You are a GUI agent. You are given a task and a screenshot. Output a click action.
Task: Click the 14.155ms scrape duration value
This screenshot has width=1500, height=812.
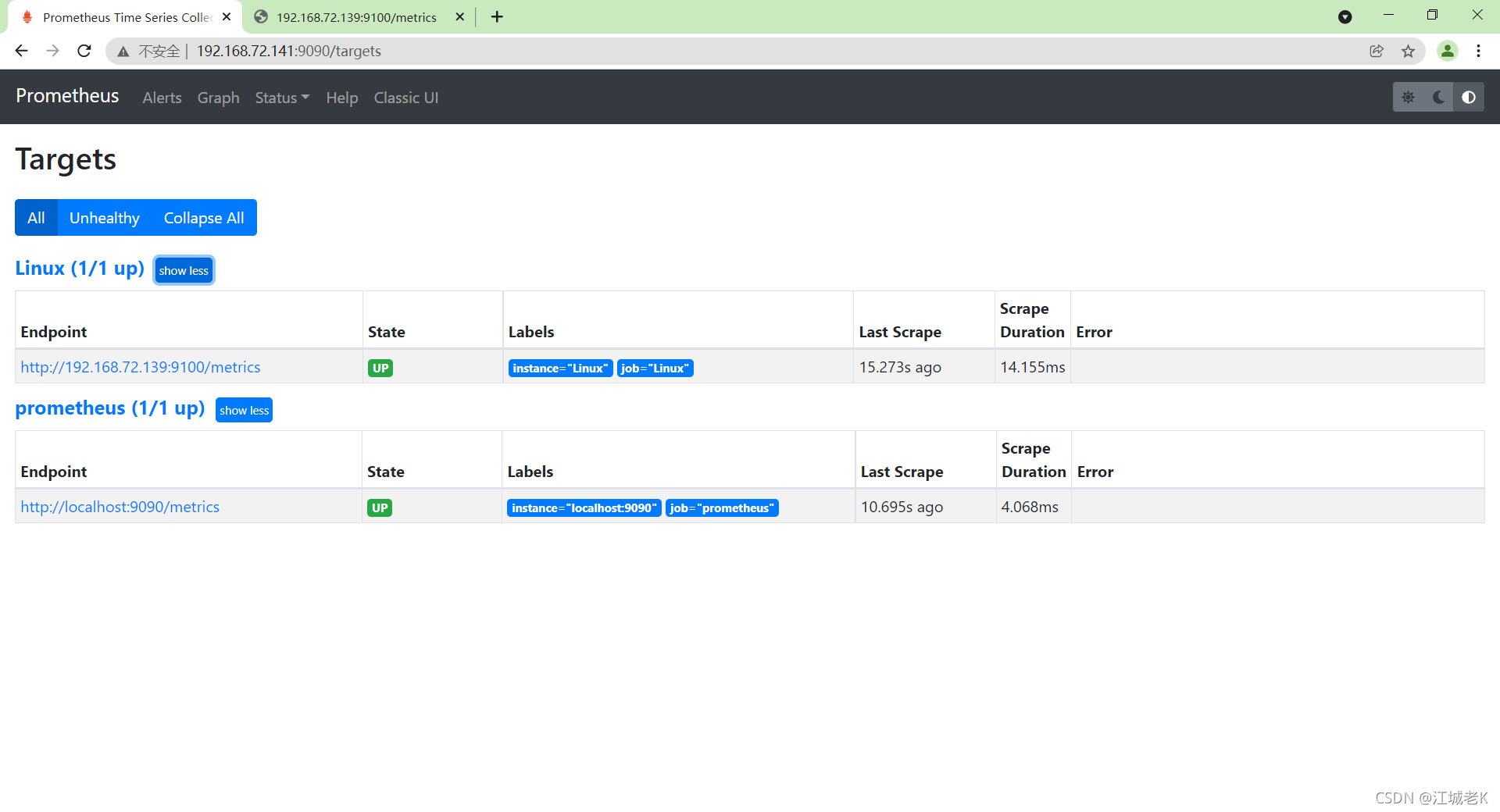[1033, 367]
